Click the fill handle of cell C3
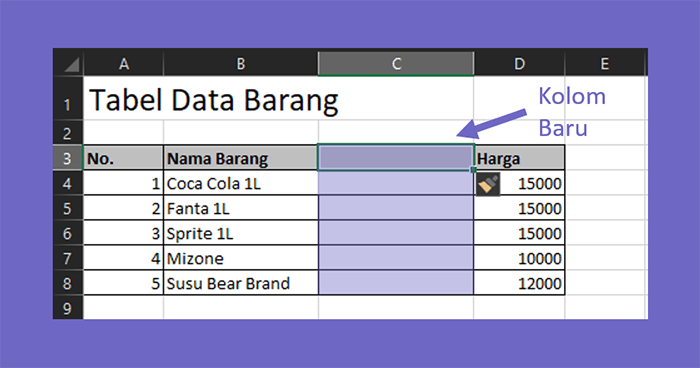Screen dimensions: 700x368 click(x=473, y=170)
